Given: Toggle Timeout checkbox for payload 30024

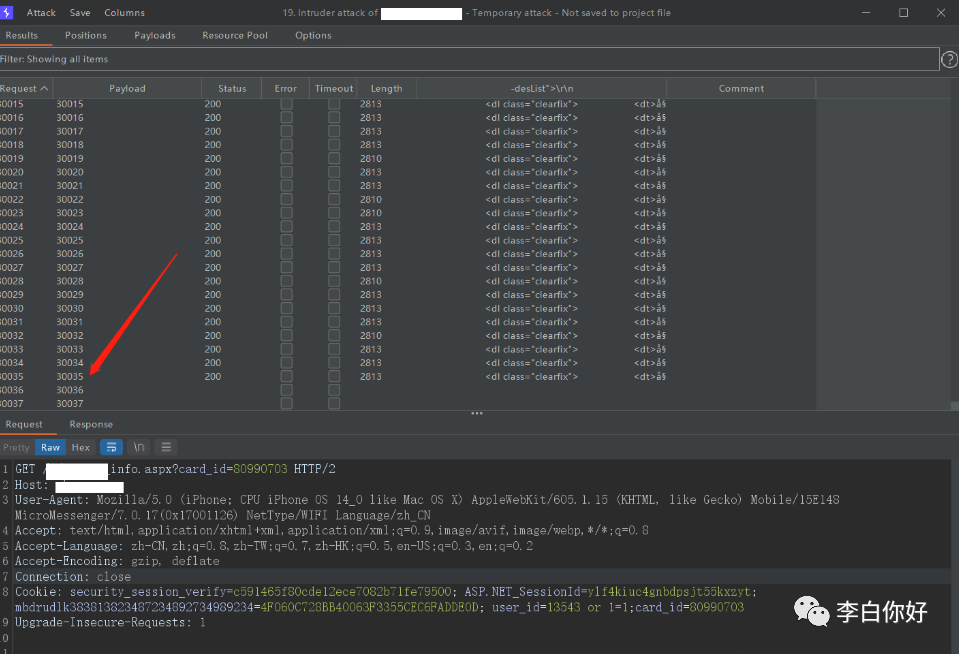Looking at the screenshot, I should 334,227.
